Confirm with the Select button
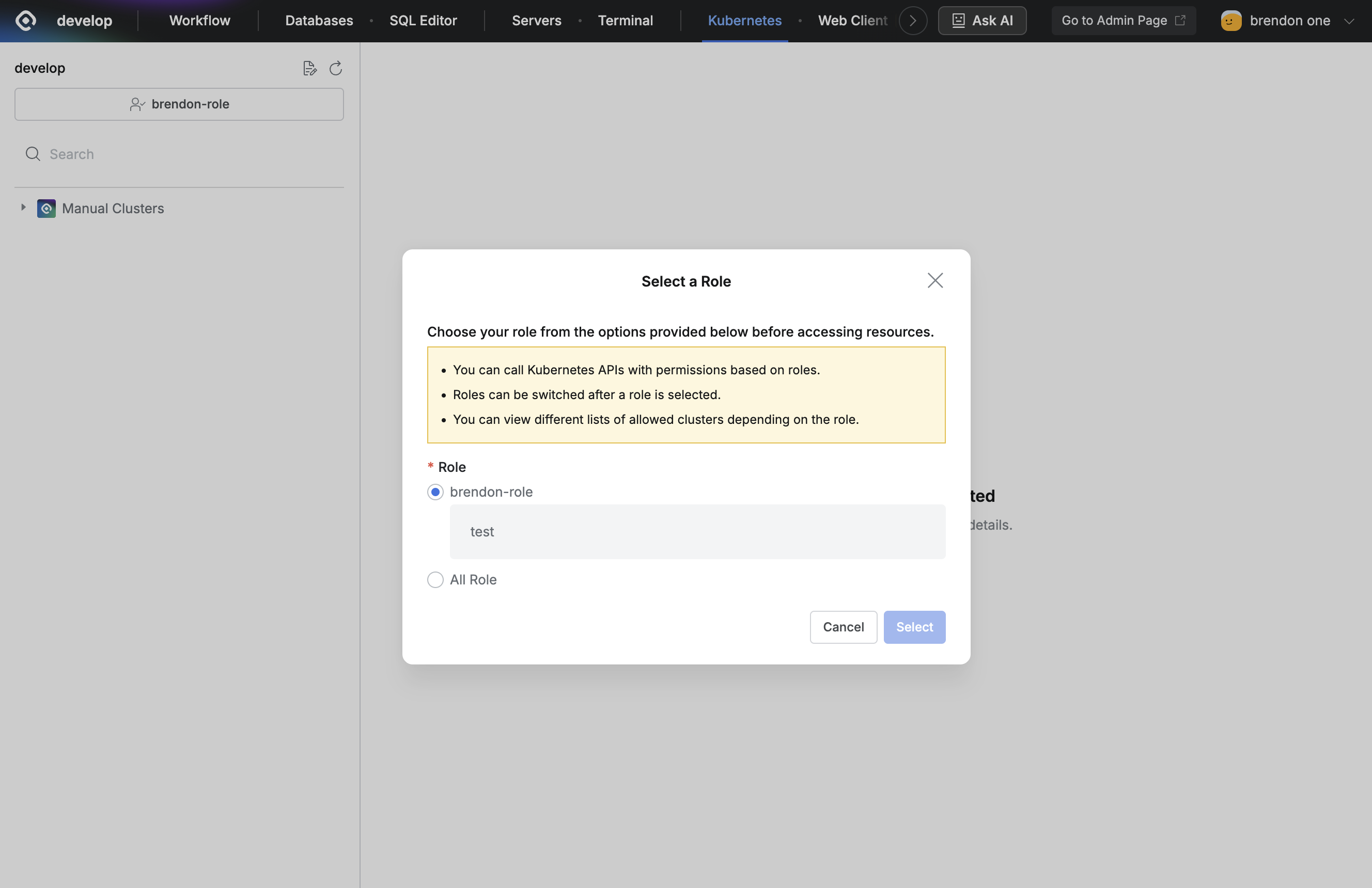 pos(914,627)
